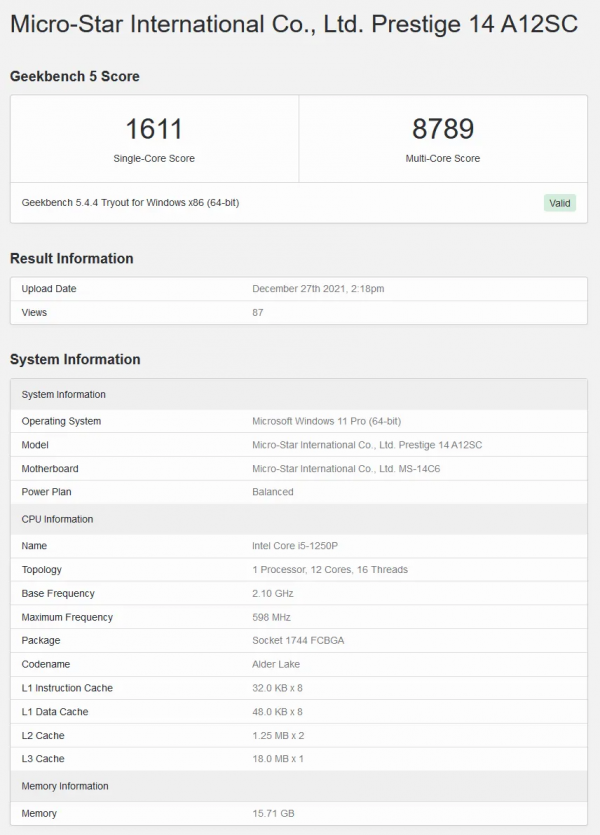600x835 pixels.
Task: Click the L3 Cache label
Action: point(43,758)
